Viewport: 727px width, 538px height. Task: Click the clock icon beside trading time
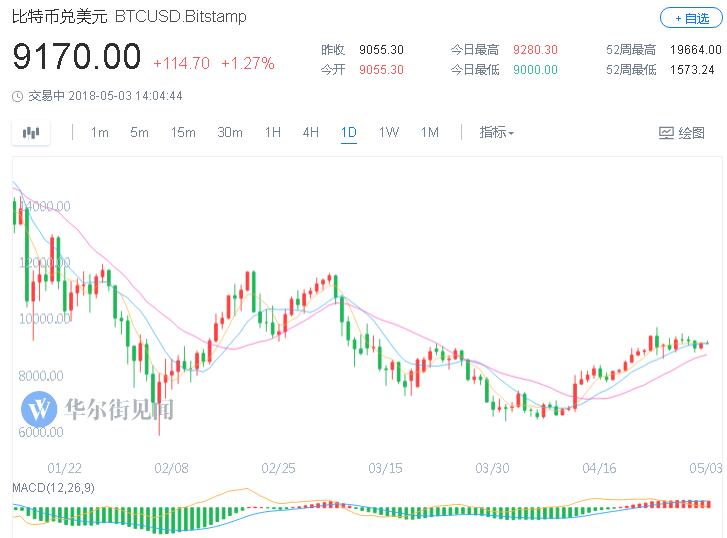coord(17,96)
